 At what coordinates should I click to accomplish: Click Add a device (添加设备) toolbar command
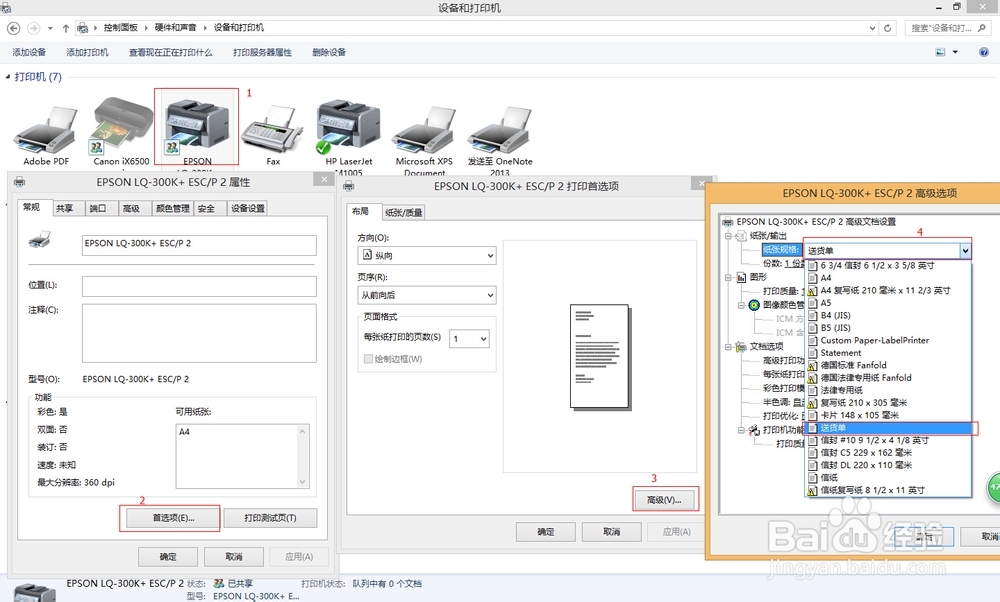[29, 52]
